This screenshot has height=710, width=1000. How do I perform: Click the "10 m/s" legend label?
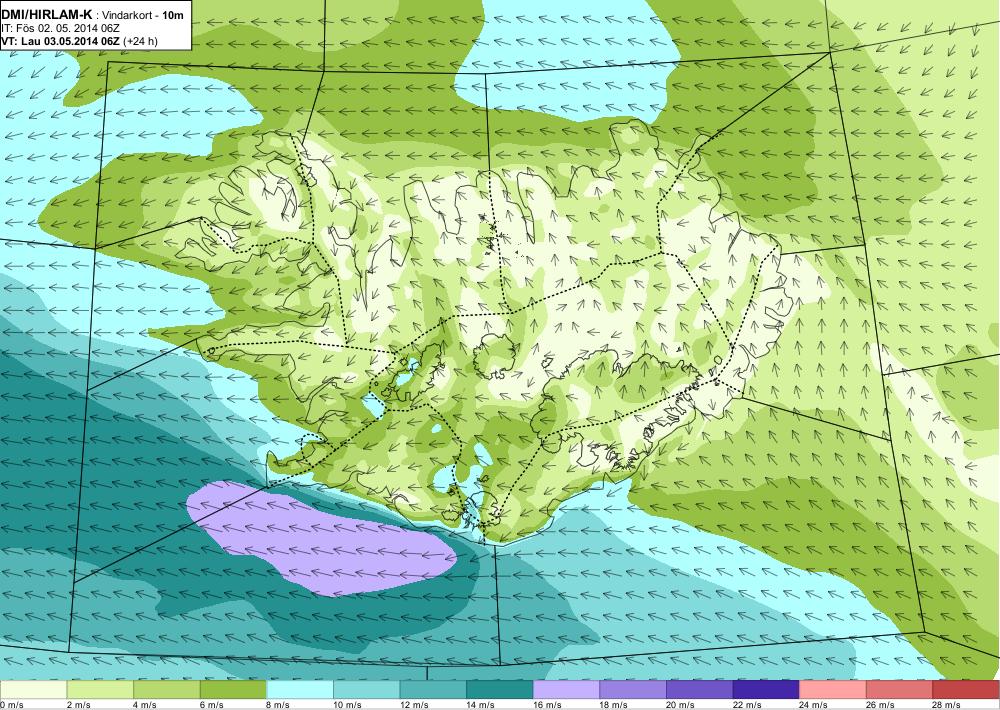coord(348,705)
